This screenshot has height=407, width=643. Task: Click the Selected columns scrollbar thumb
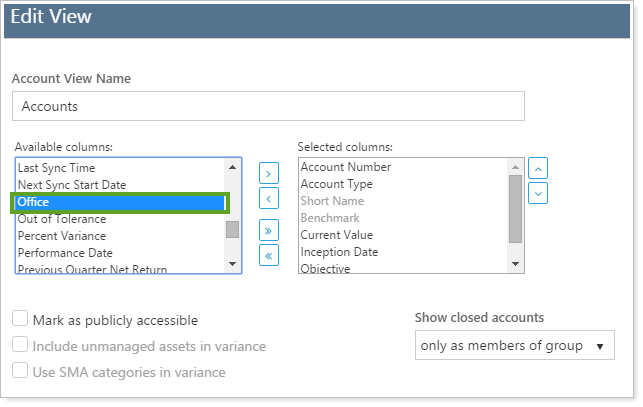click(x=516, y=207)
